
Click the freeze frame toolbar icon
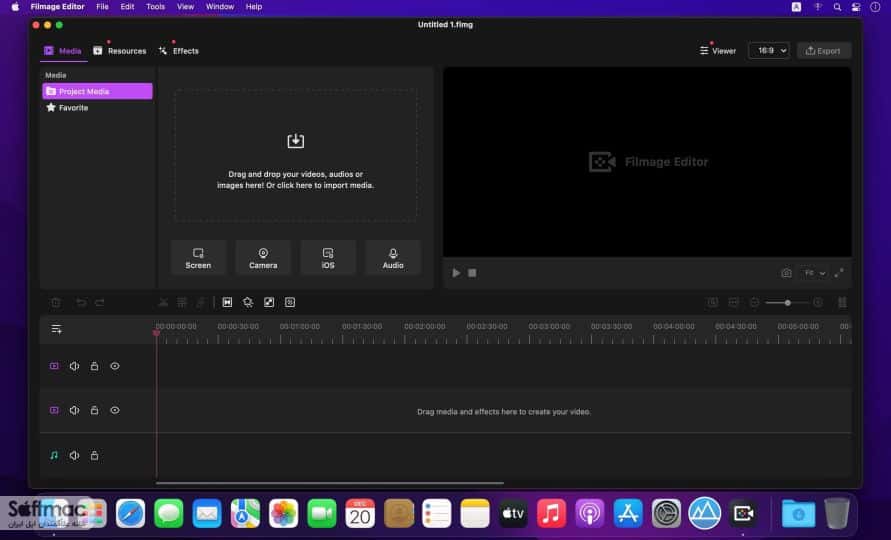(x=227, y=302)
